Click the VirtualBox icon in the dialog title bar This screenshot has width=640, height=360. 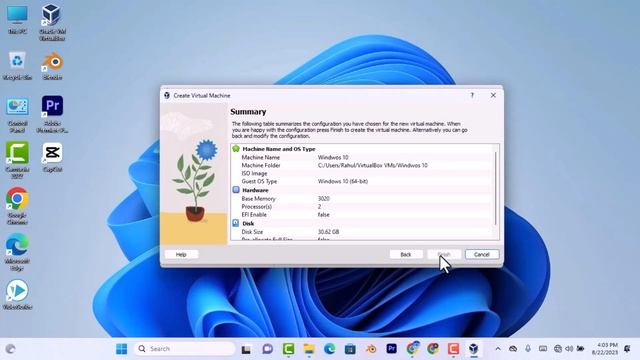point(167,95)
